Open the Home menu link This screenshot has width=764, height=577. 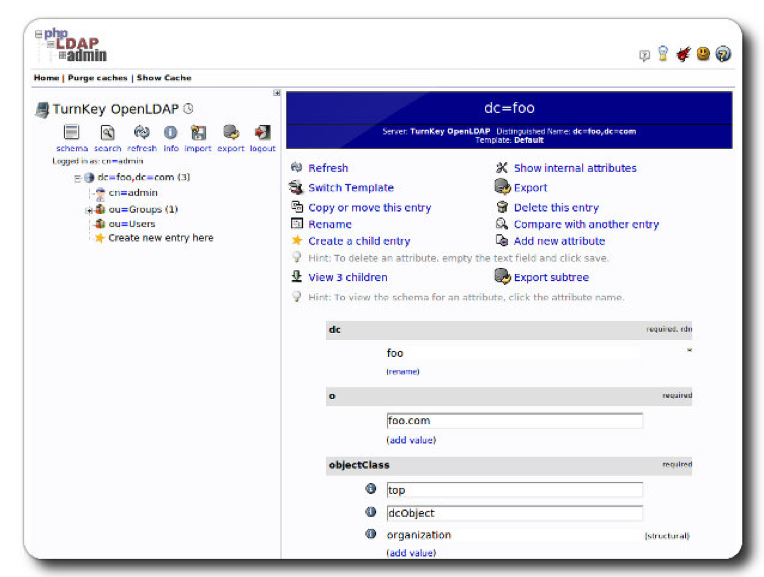pos(46,77)
